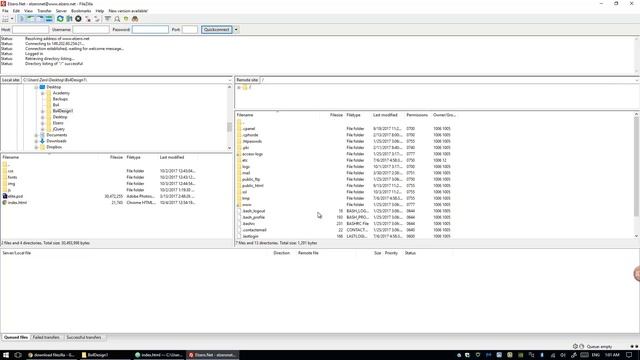
Task: Open the Bookmarks menu
Action: [x=81, y=11]
